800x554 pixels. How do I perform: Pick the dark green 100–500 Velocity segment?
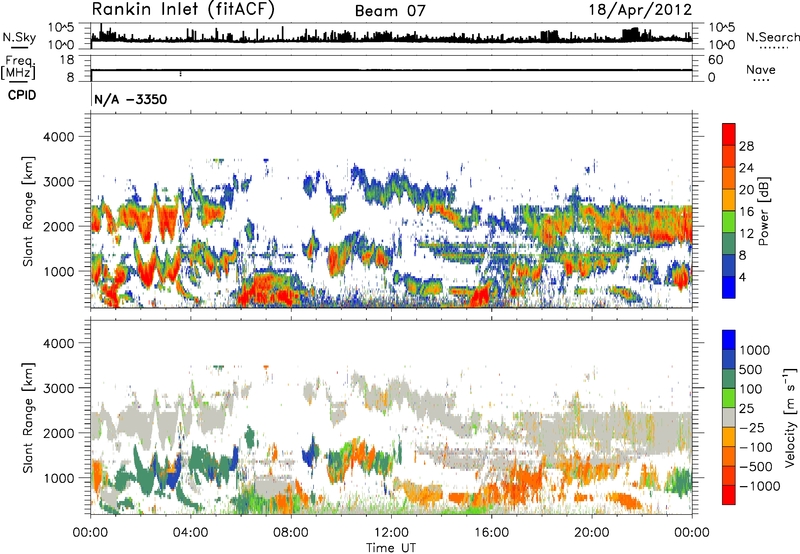pyautogui.click(x=729, y=379)
